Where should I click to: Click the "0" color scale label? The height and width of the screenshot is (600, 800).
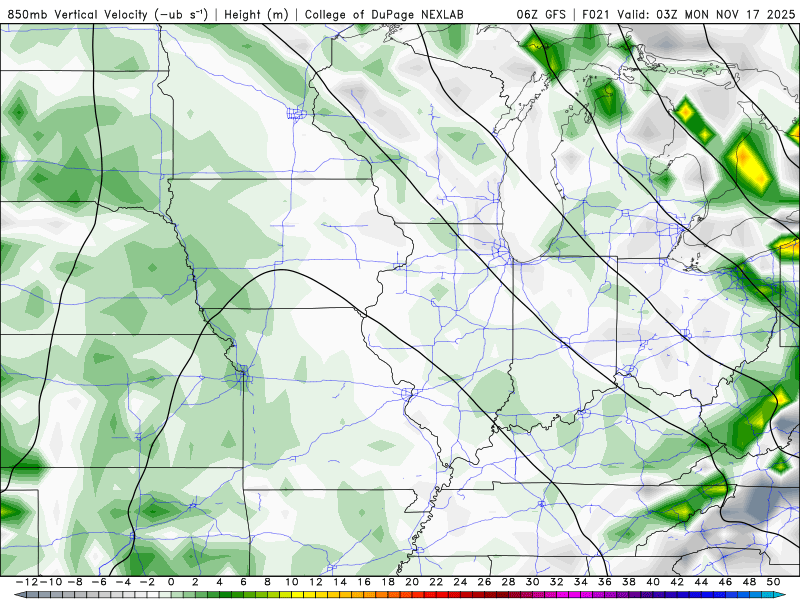coord(171,582)
